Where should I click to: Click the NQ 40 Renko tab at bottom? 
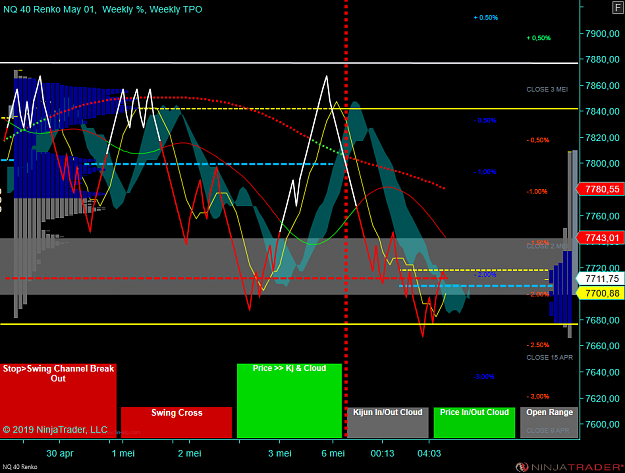tap(20, 467)
